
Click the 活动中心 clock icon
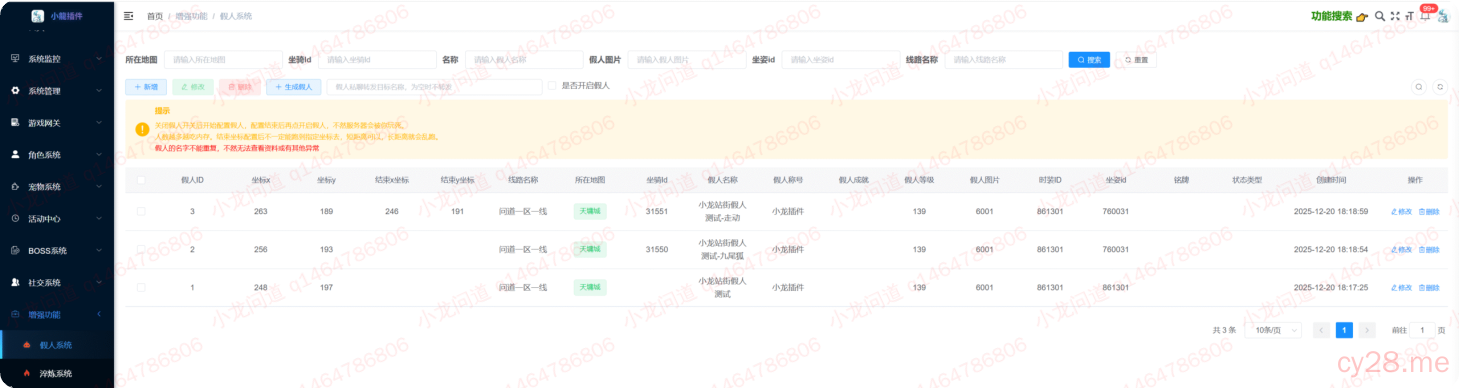click(x=15, y=218)
